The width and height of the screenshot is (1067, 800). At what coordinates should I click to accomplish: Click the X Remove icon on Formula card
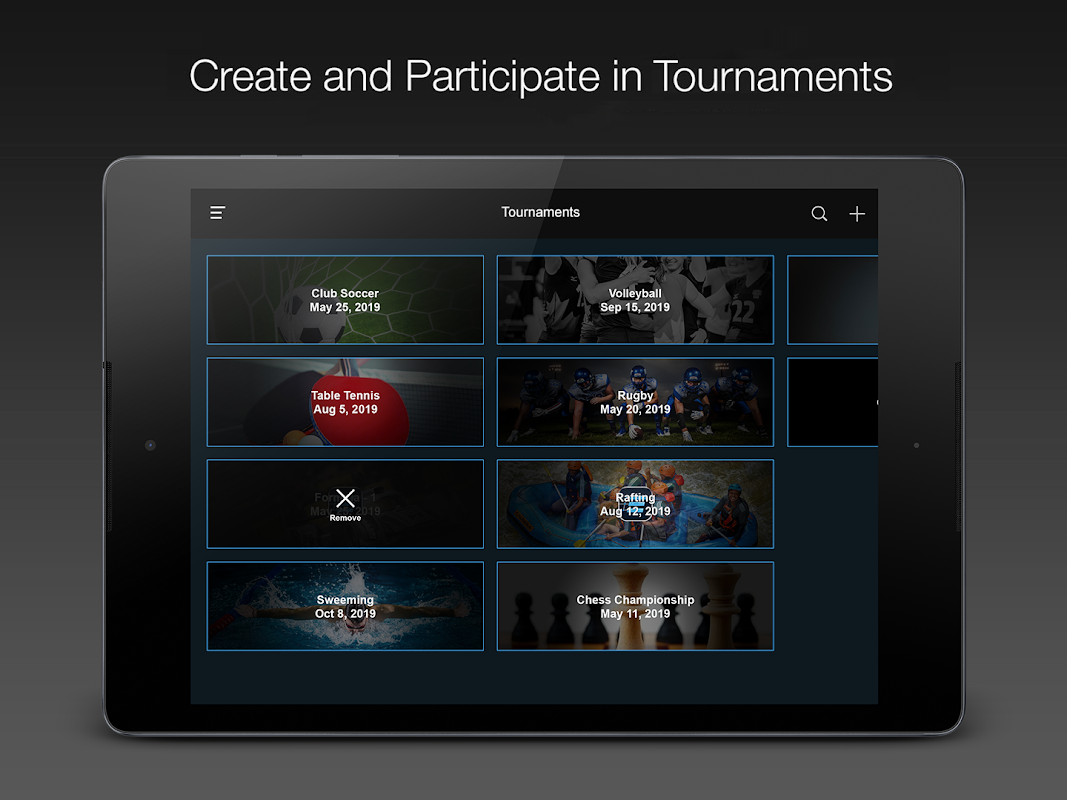[x=345, y=498]
